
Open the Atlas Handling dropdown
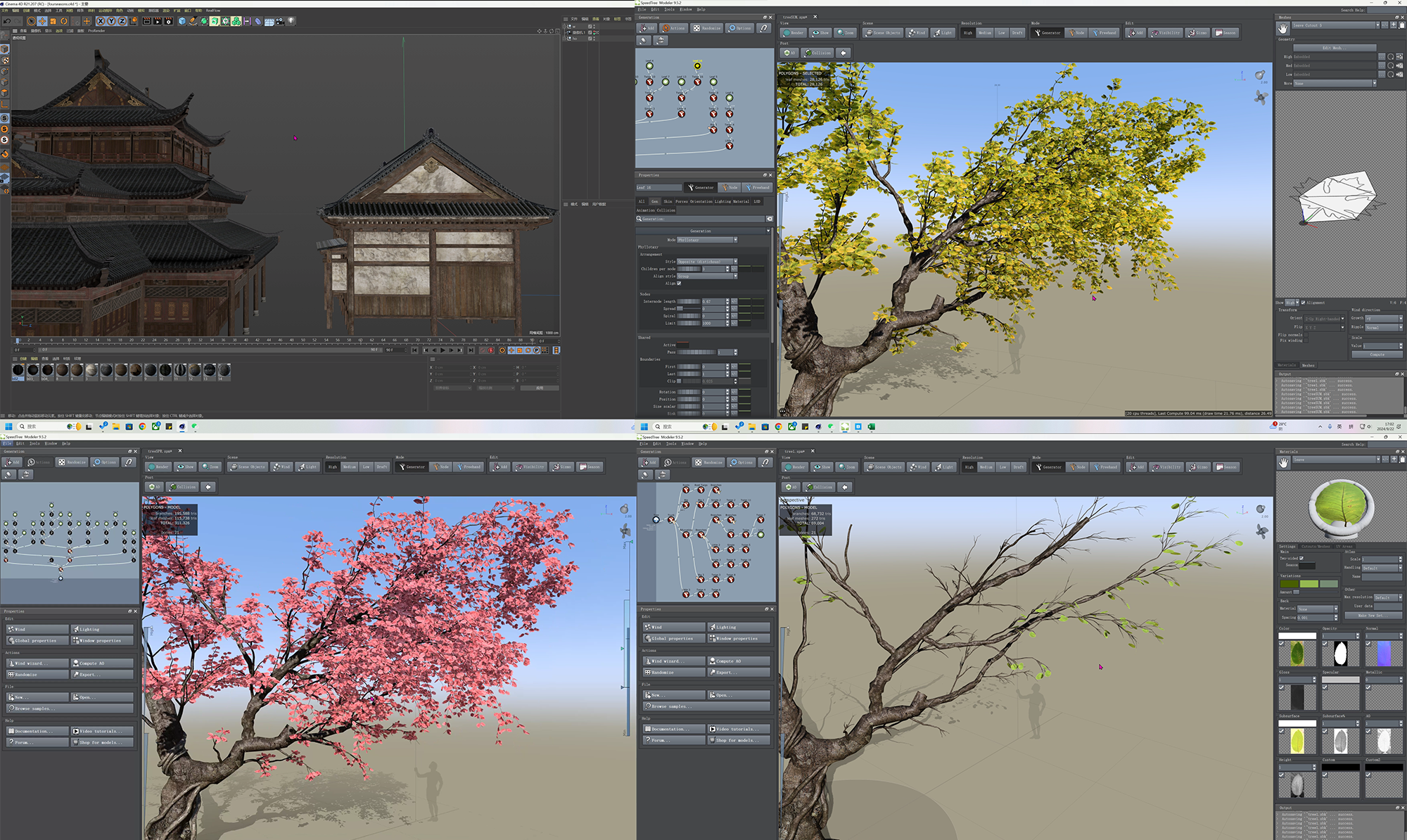point(1382,568)
